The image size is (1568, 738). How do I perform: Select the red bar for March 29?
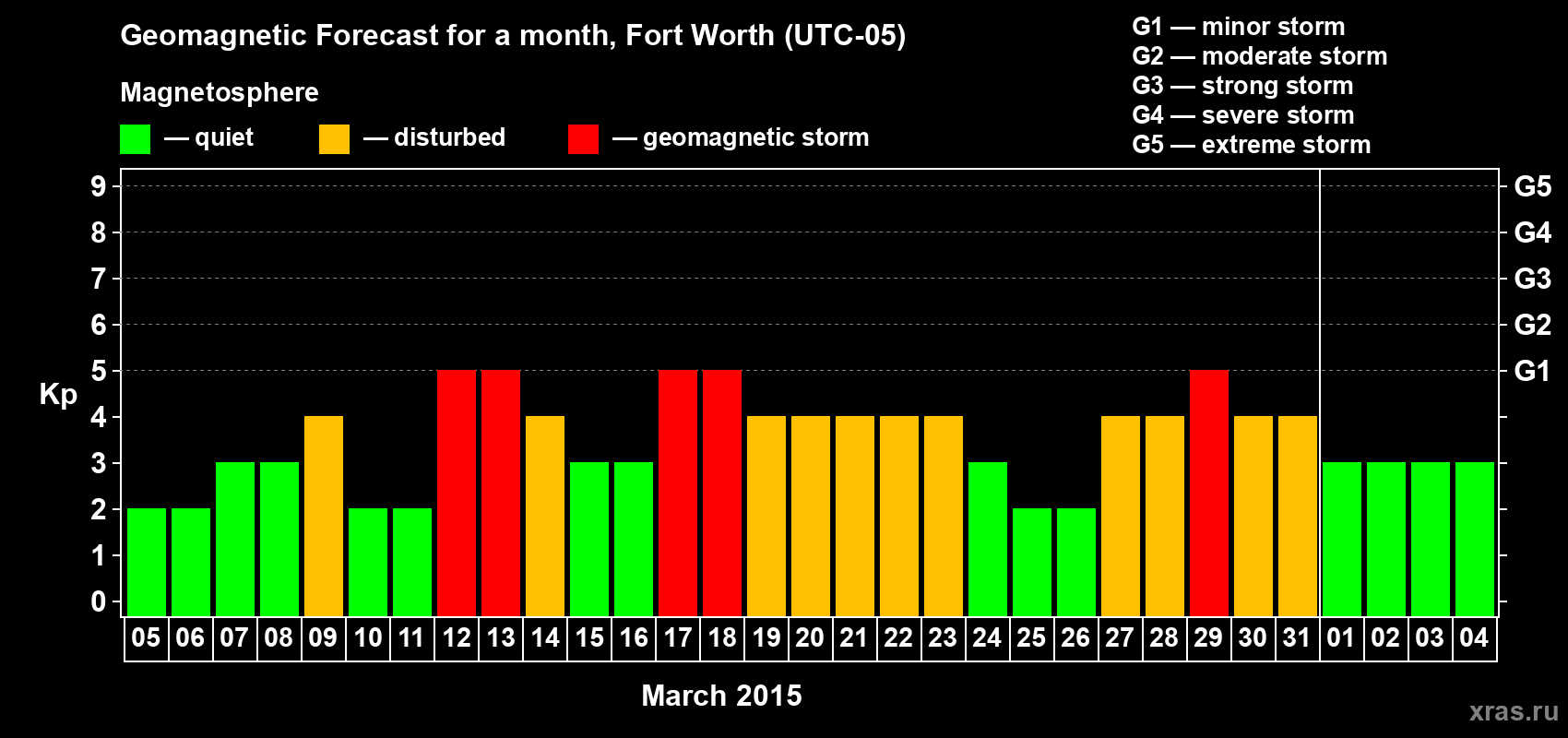click(1209, 494)
